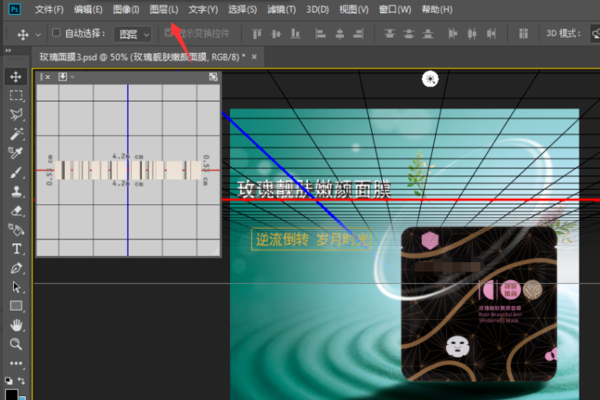600x400 pixels.
Task: Expand the secondary view dropdown arrow
Action: (72, 77)
